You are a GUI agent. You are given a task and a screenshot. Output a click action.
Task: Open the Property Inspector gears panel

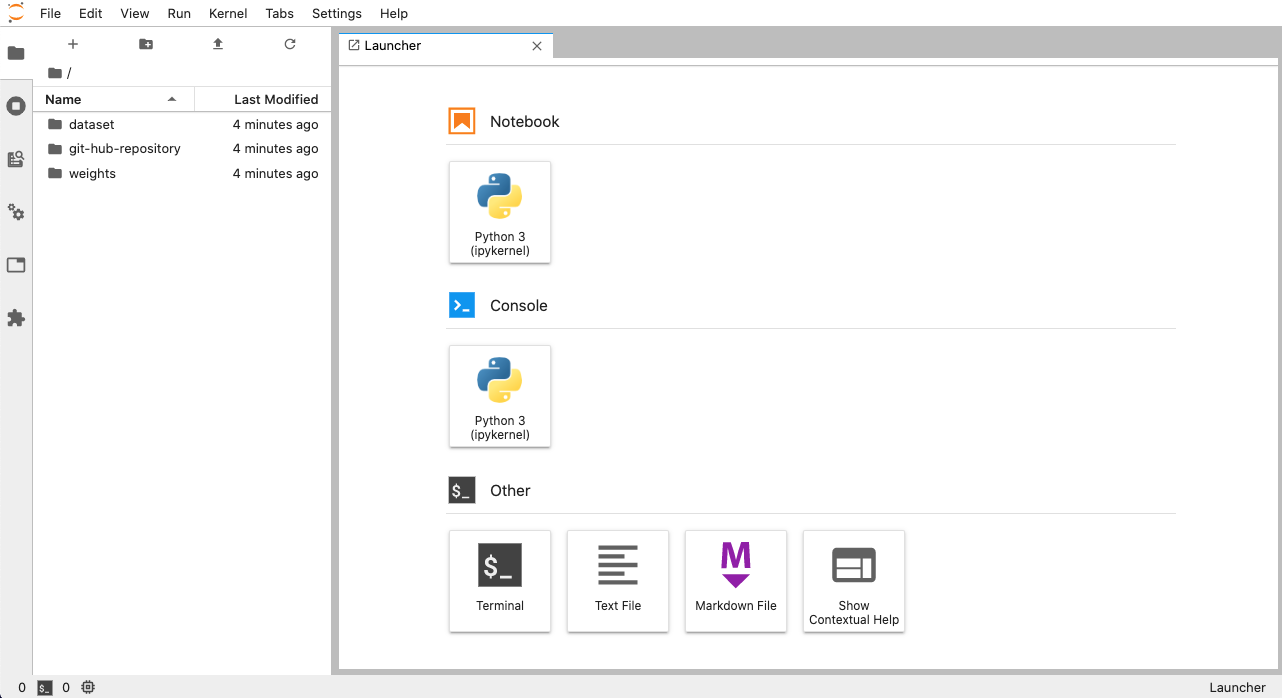16,212
